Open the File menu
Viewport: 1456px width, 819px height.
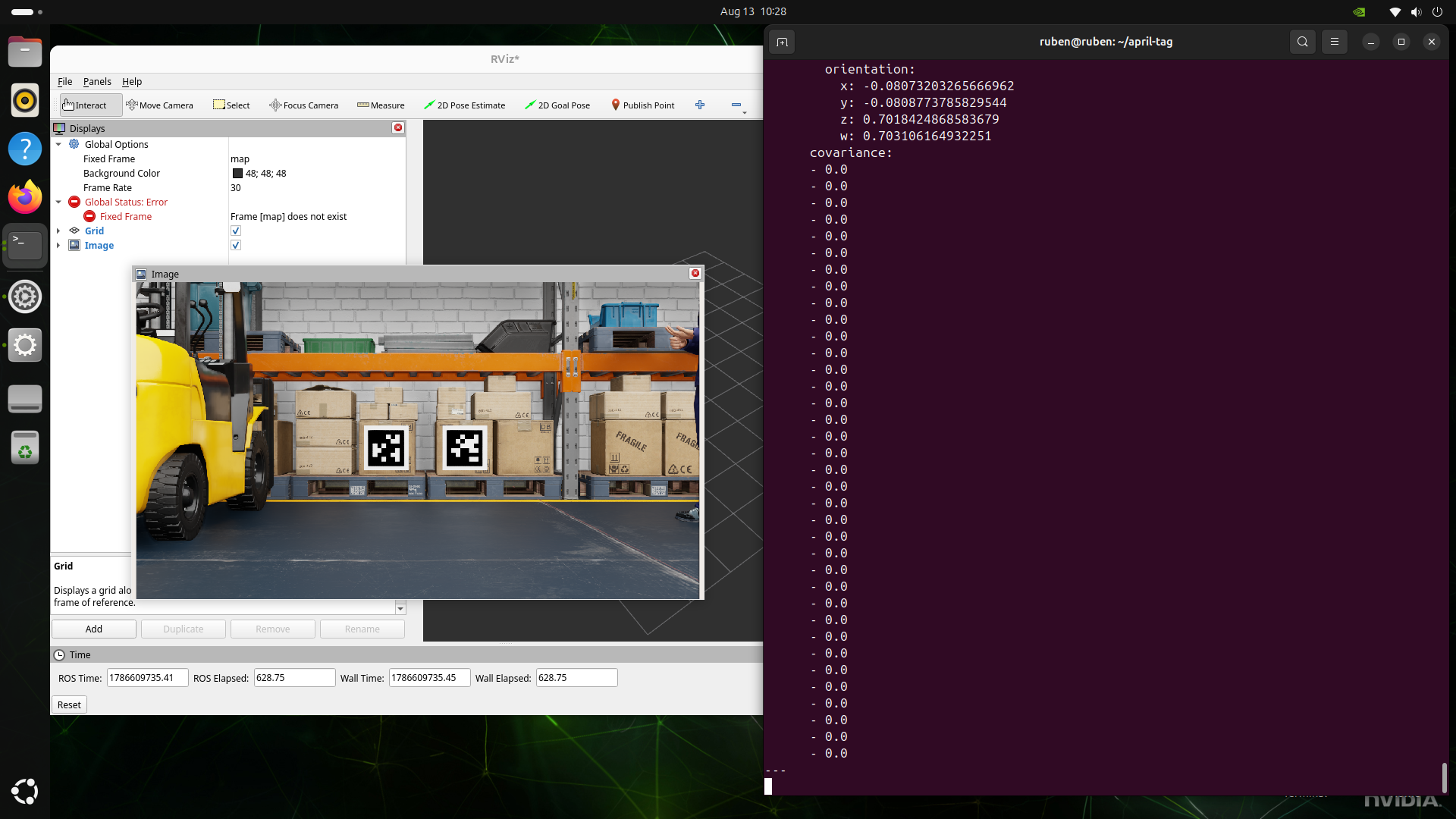[65, 81]
